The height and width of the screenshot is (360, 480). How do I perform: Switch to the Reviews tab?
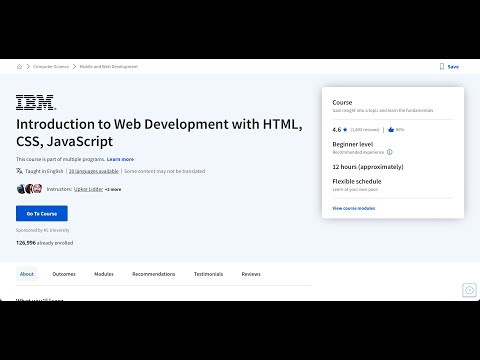251,274
